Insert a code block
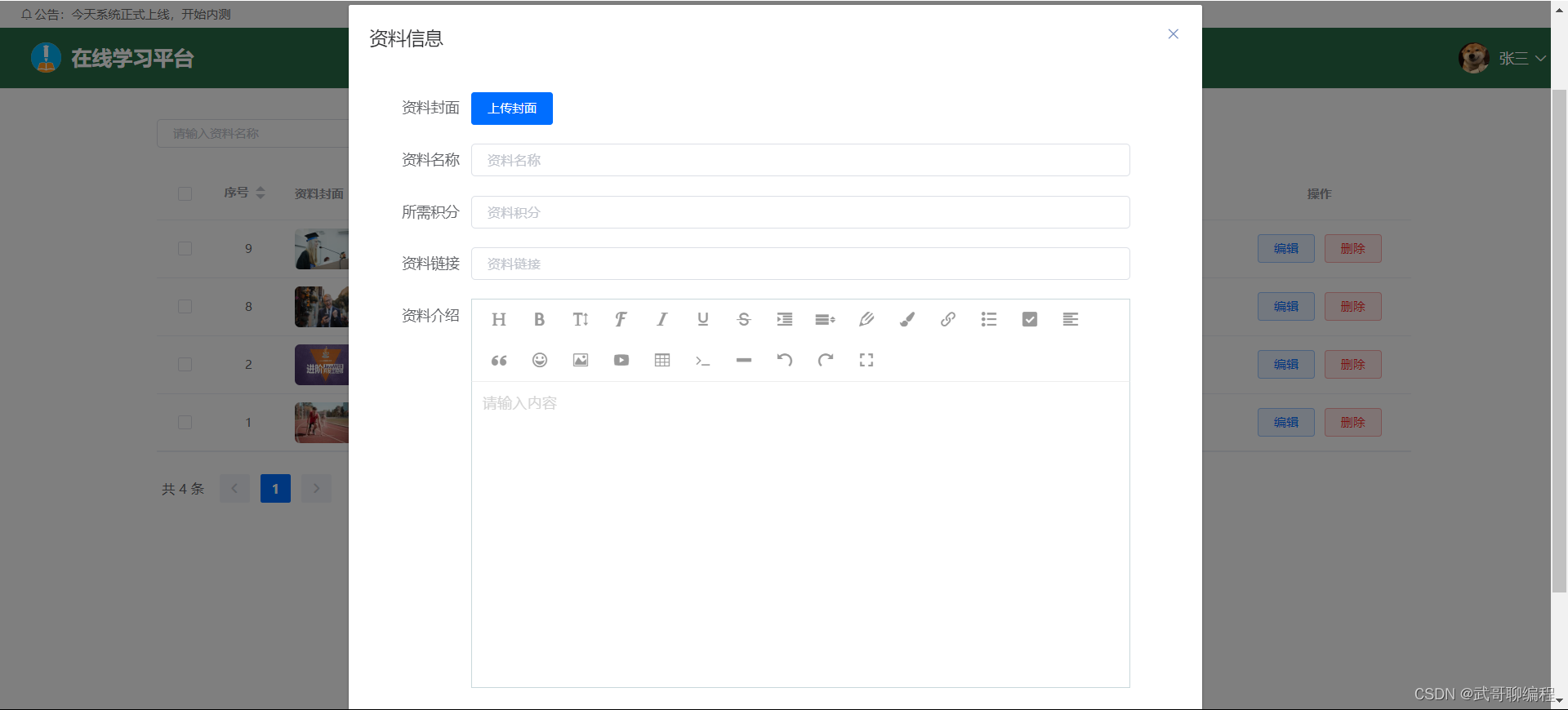1568x710 pixels. [x=703, y=360]
